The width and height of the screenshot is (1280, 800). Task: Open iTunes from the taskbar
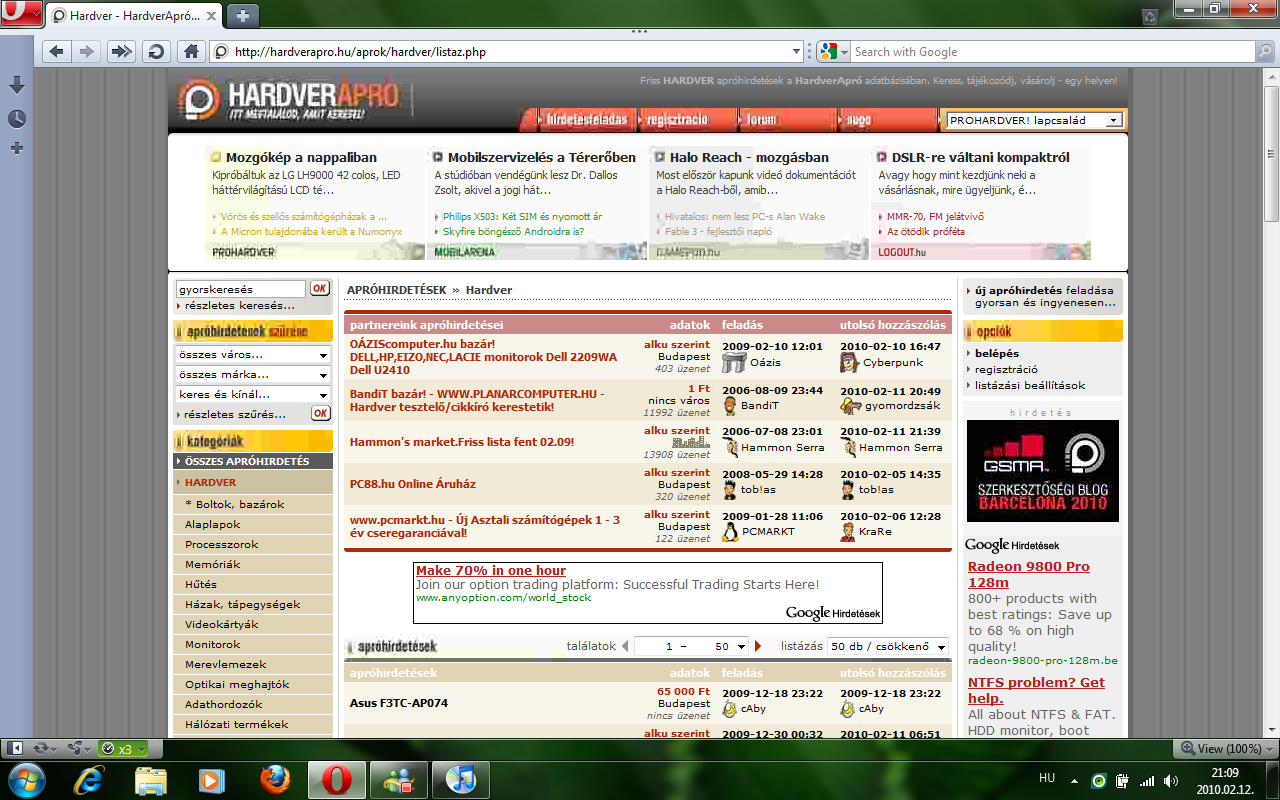pos(460,779)
